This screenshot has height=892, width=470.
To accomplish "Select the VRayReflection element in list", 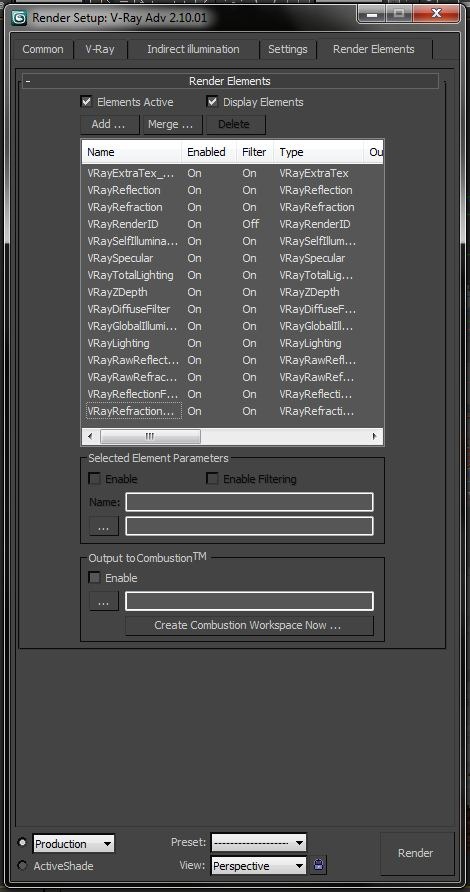I will coord(232,190).
